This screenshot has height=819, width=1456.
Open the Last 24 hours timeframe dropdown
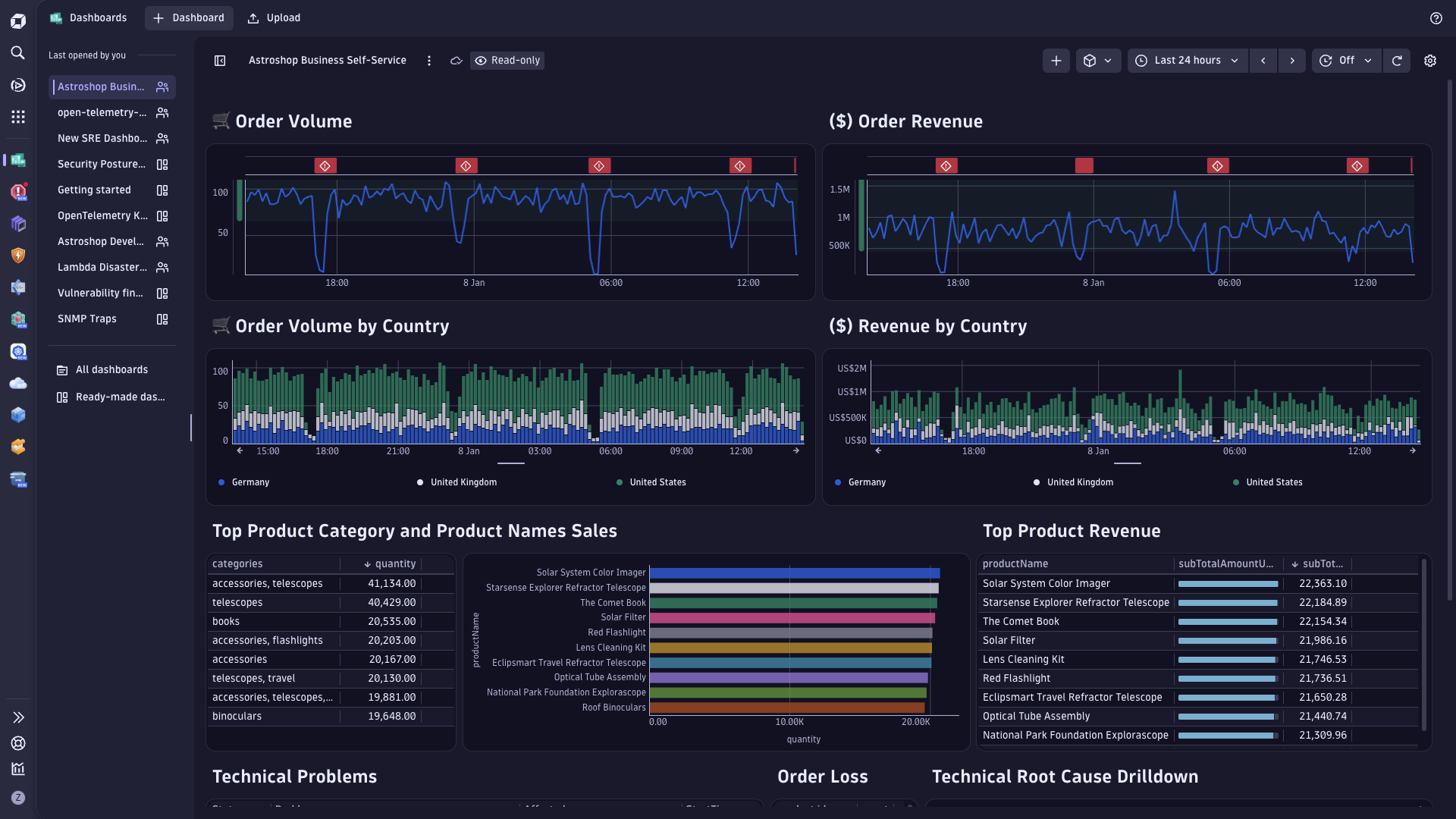(x=1188, y=61)
